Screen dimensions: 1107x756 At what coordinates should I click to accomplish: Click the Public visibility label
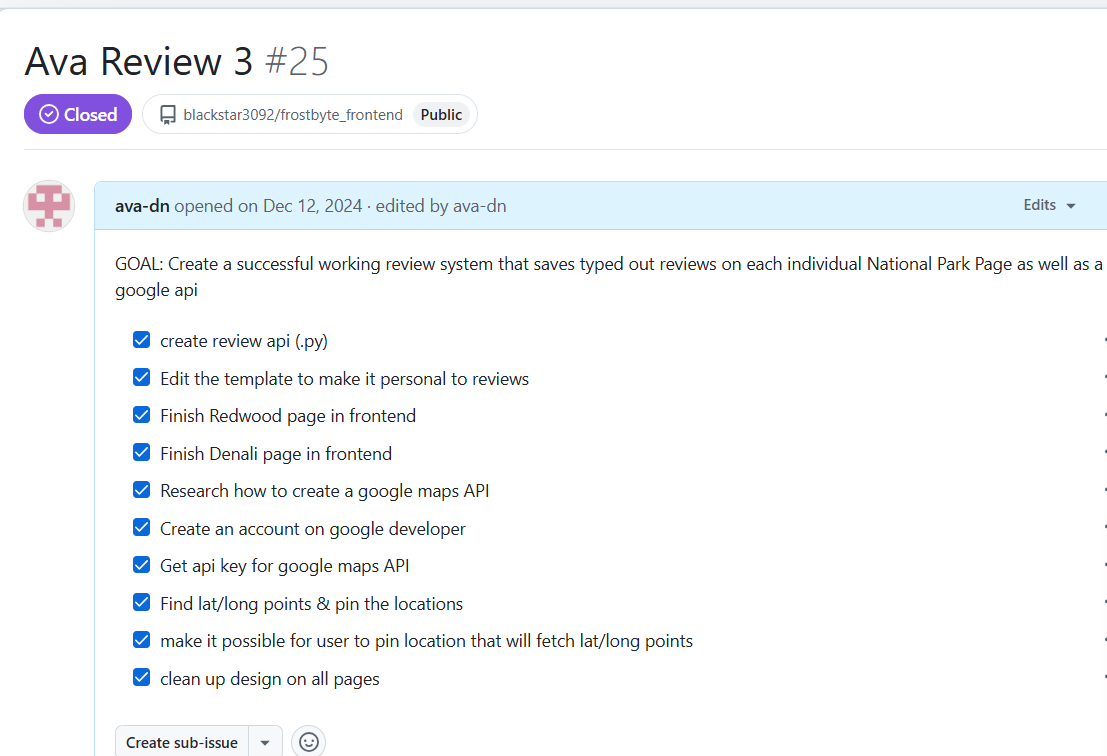(441, 115)
